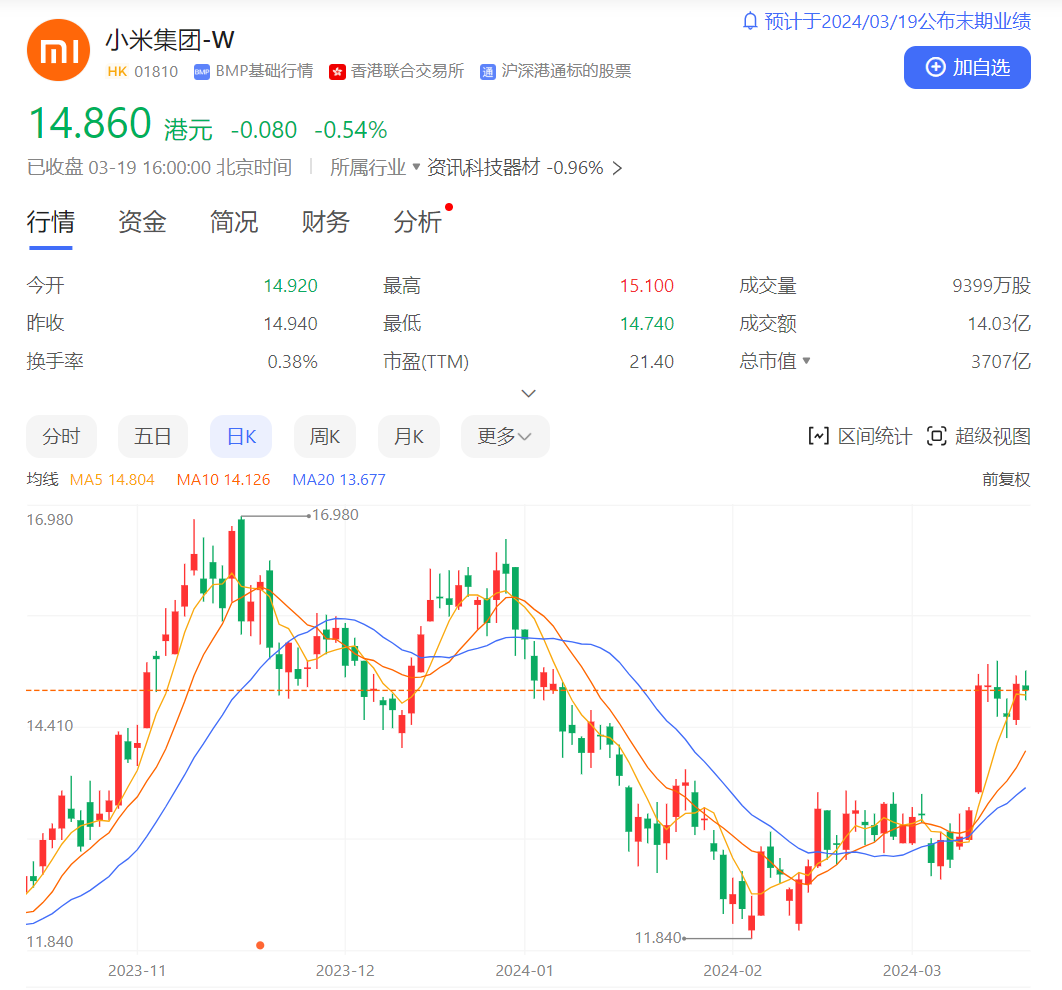Open the 预计于2024/03/19公布末期业绩 notice link

[897, 21]
